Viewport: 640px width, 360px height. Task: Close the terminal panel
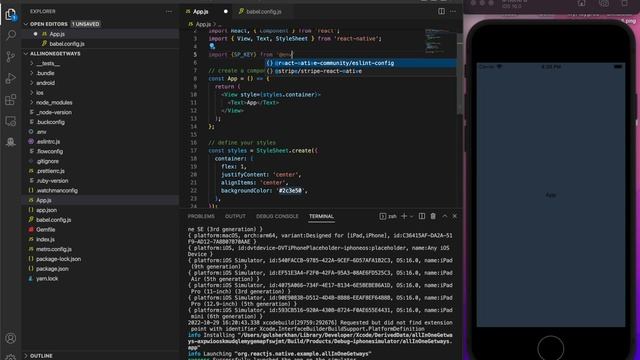click(455, 216)
